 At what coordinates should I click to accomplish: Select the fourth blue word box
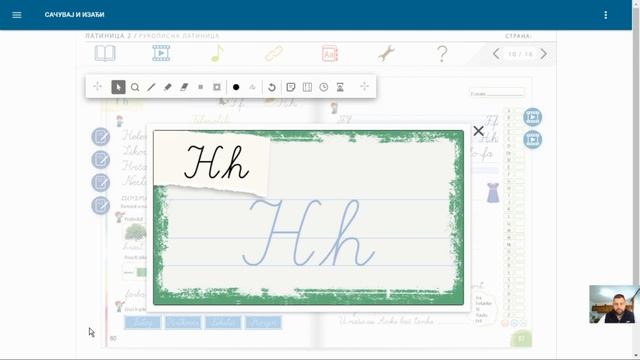click(263, 322)
